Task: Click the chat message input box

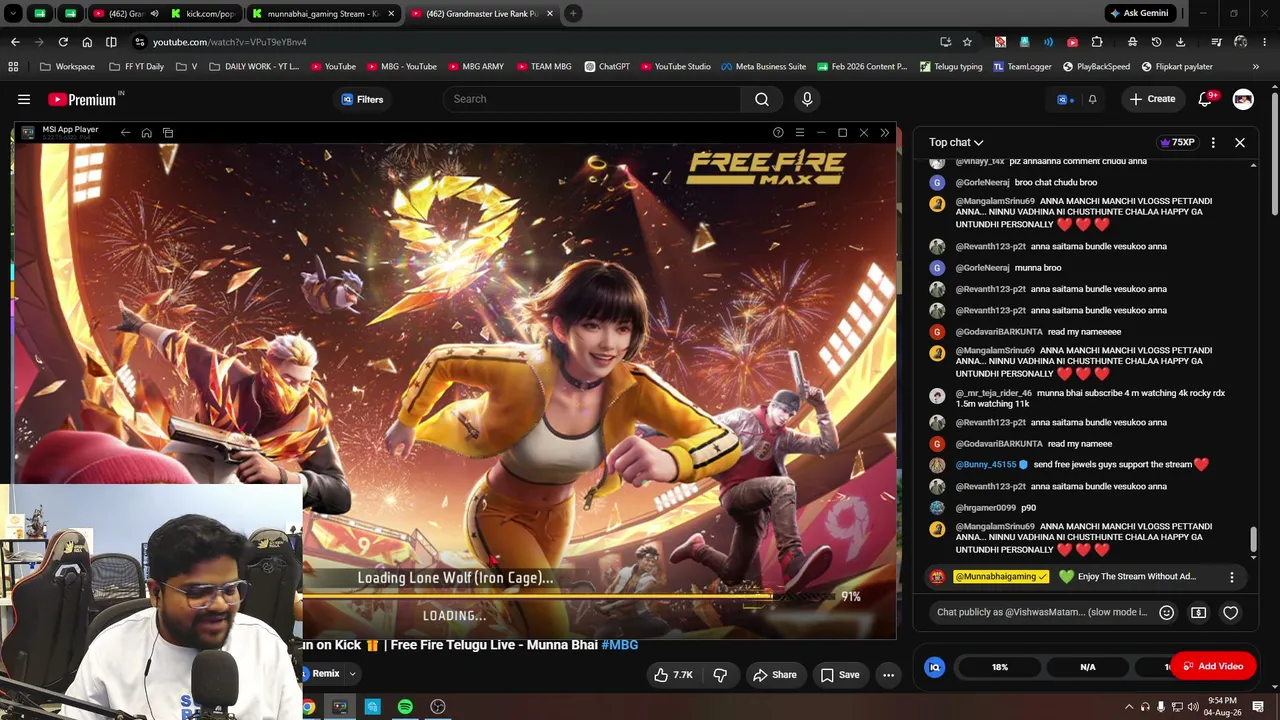Action: 1042,612
